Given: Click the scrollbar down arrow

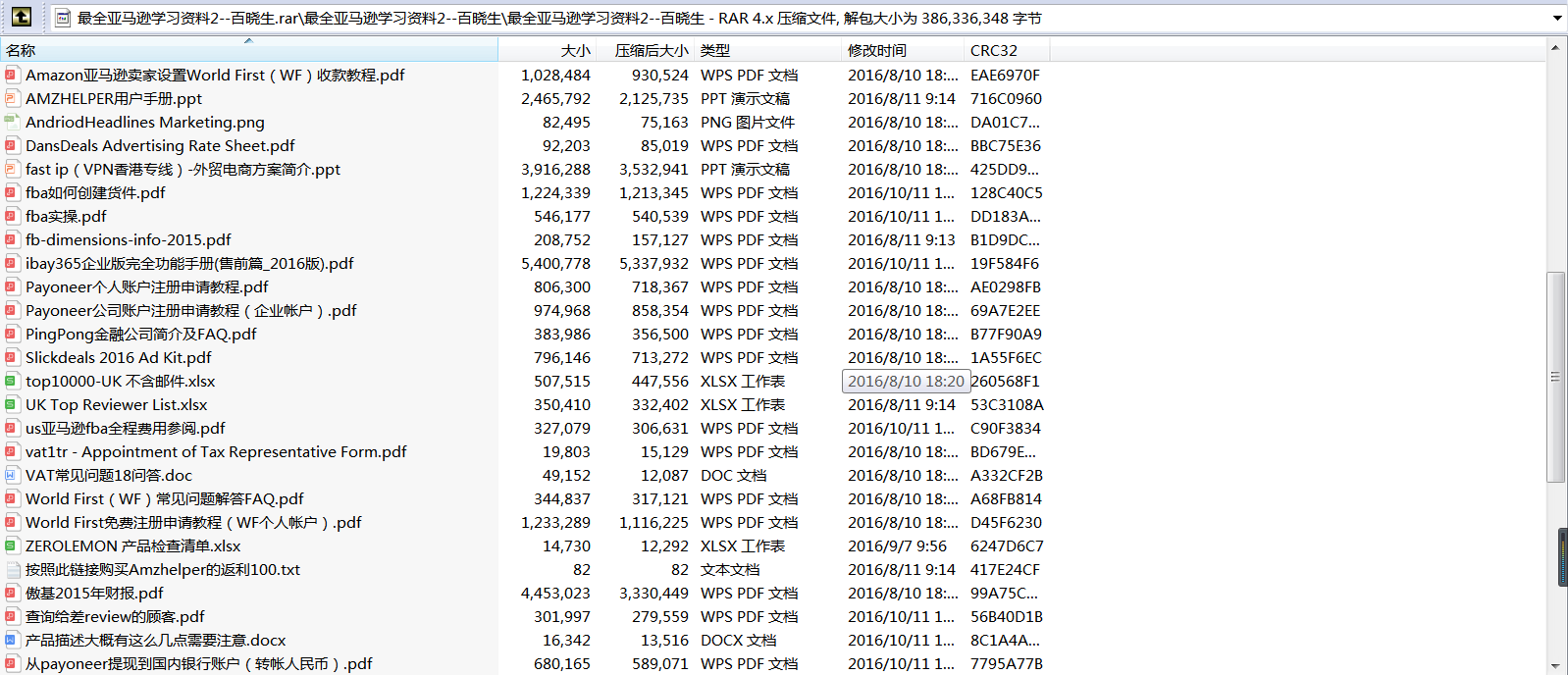Looking at the screenshot, I should pos(1555,666).
